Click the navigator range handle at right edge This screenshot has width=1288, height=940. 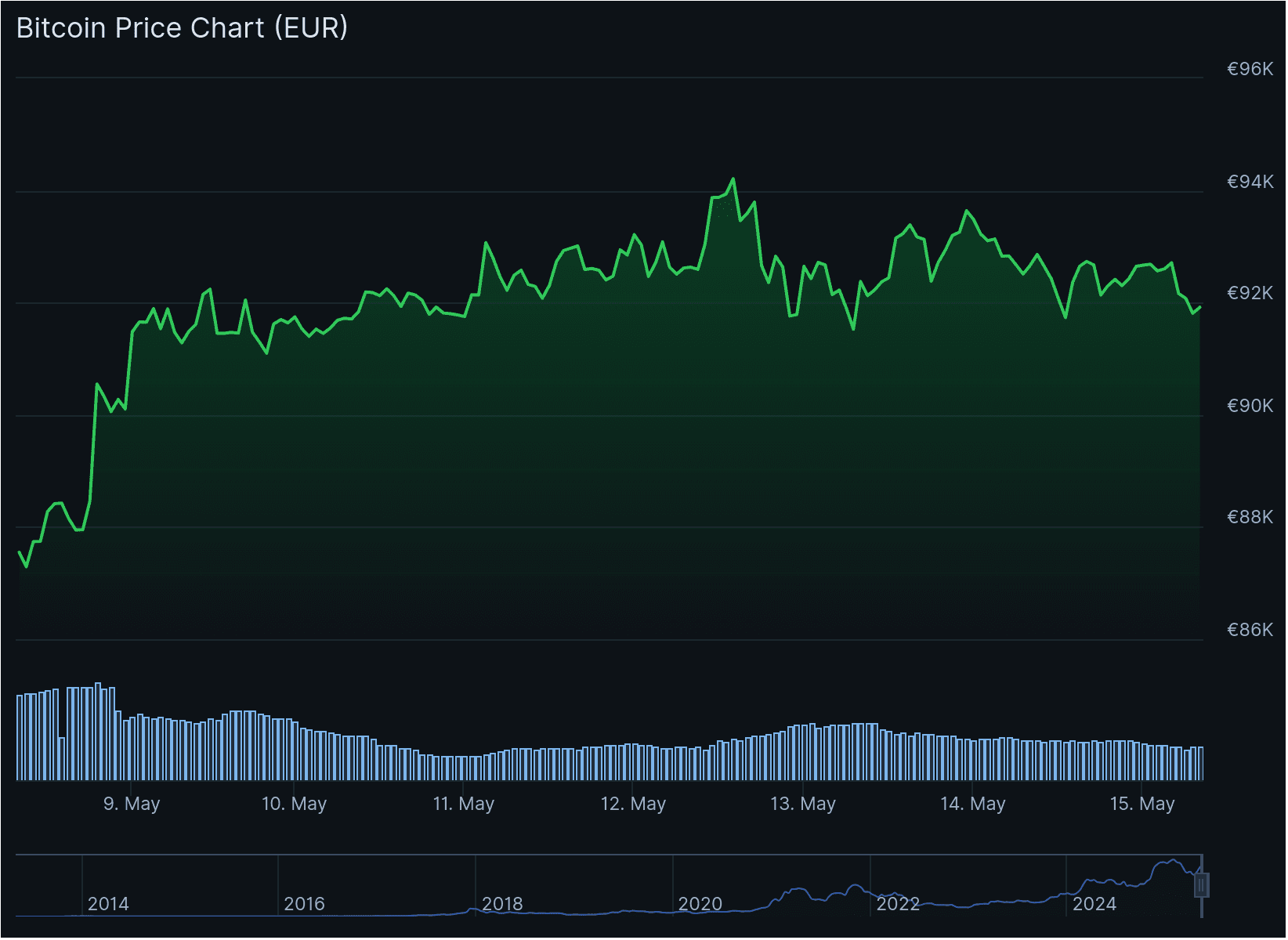[x=1202, y=886]
